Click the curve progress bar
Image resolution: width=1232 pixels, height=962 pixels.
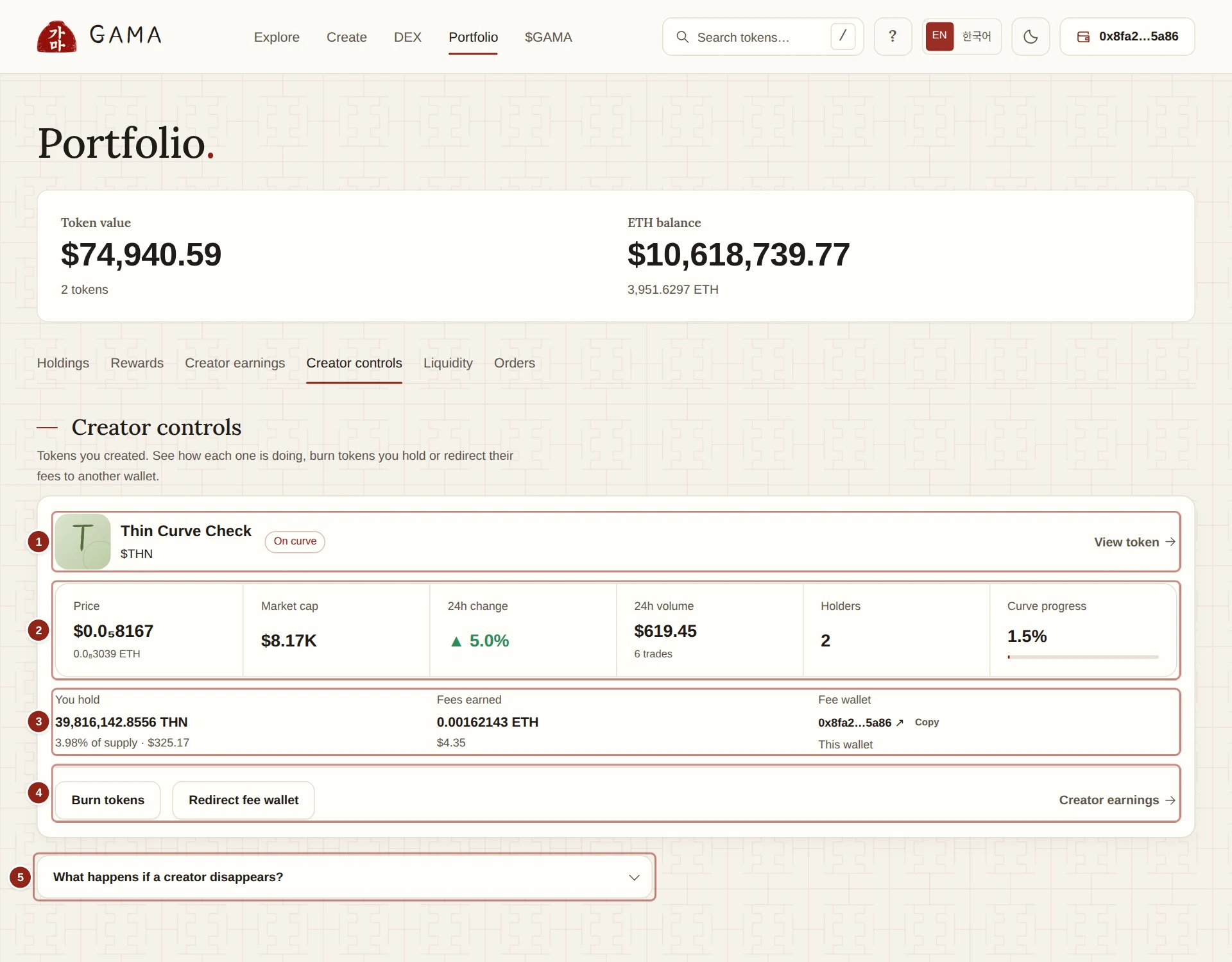point(1082,657)
